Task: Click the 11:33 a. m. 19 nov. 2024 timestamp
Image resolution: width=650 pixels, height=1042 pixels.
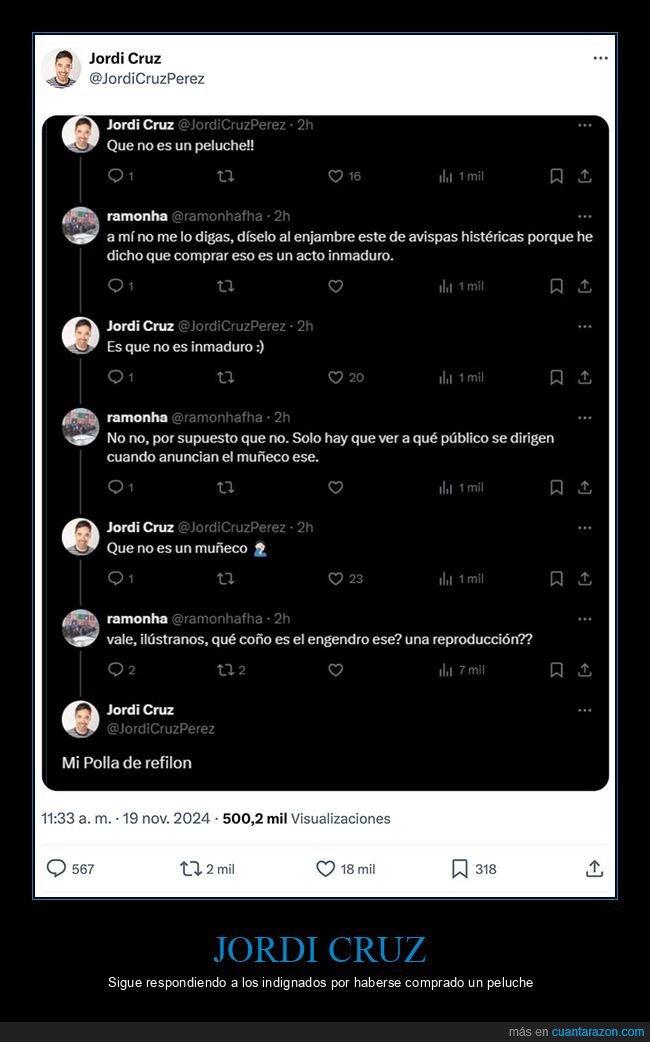Action: pyautogui.click(x=125, y=818)
